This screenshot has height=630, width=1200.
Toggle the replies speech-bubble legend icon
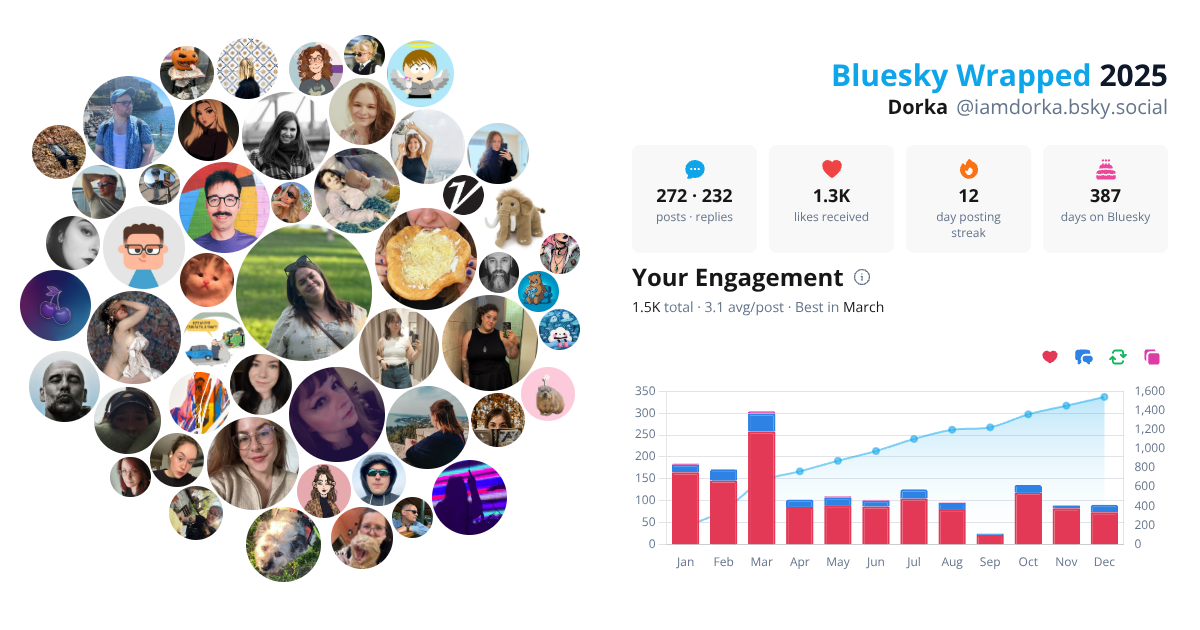point(1084,357)
